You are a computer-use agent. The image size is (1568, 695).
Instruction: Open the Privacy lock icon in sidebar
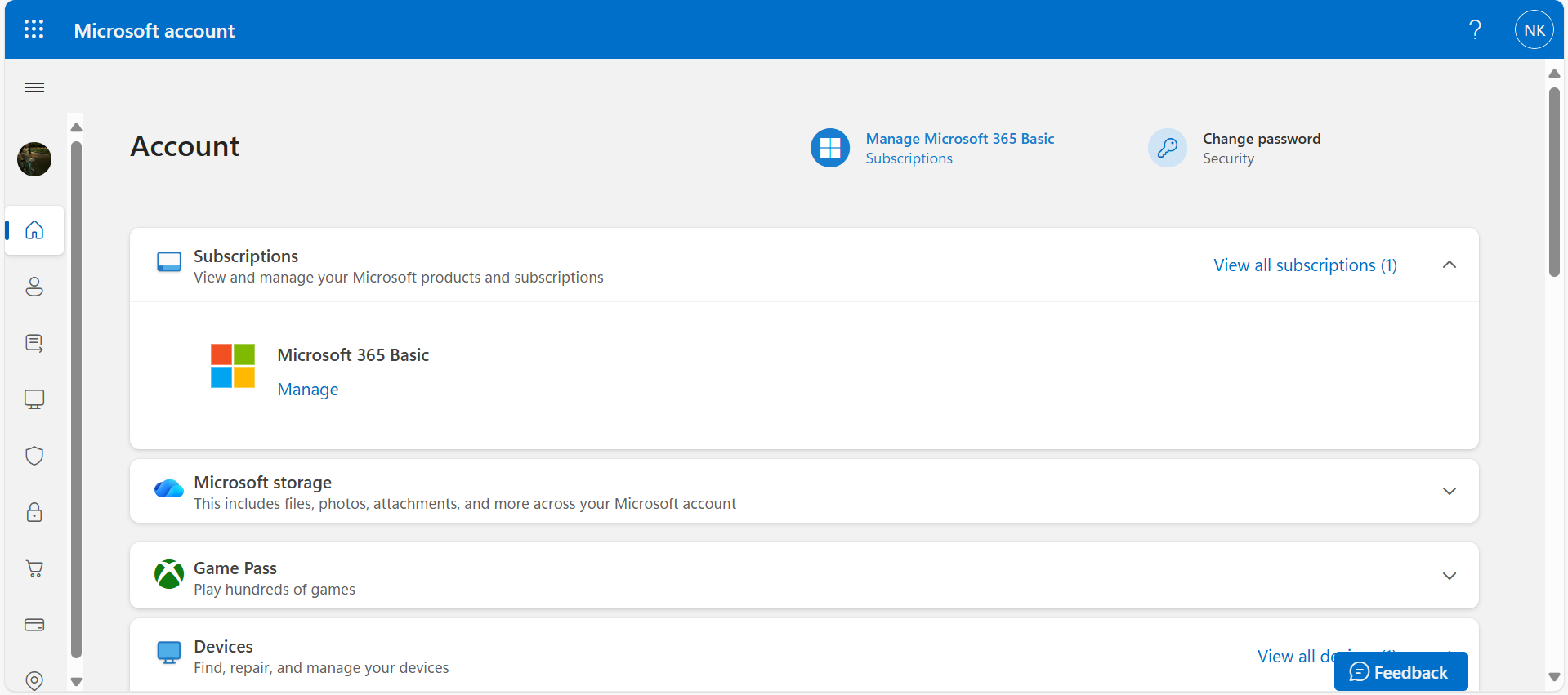[34, 512]
